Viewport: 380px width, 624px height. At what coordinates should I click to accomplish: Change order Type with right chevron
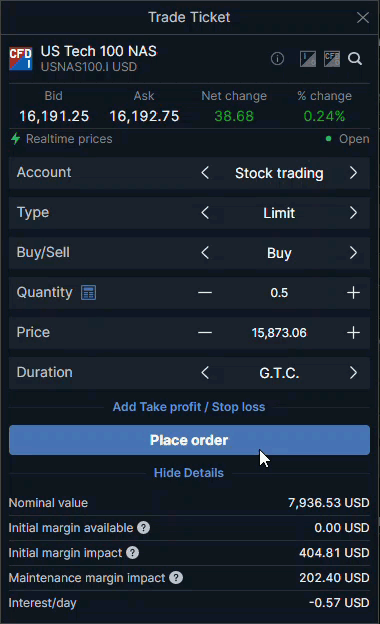353,213
